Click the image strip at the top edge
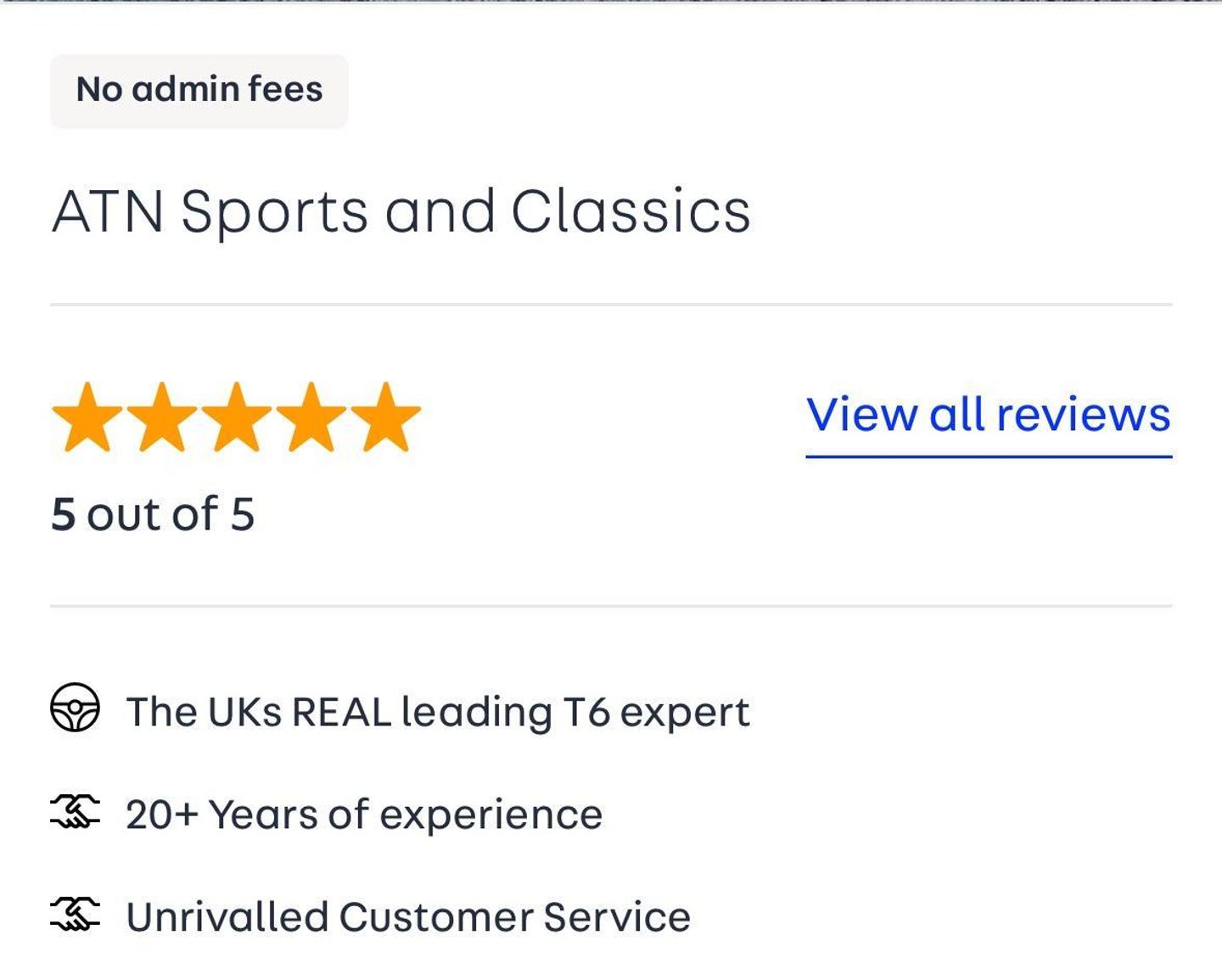Viewport: 1222px width, 980px height. coord(611,2)
